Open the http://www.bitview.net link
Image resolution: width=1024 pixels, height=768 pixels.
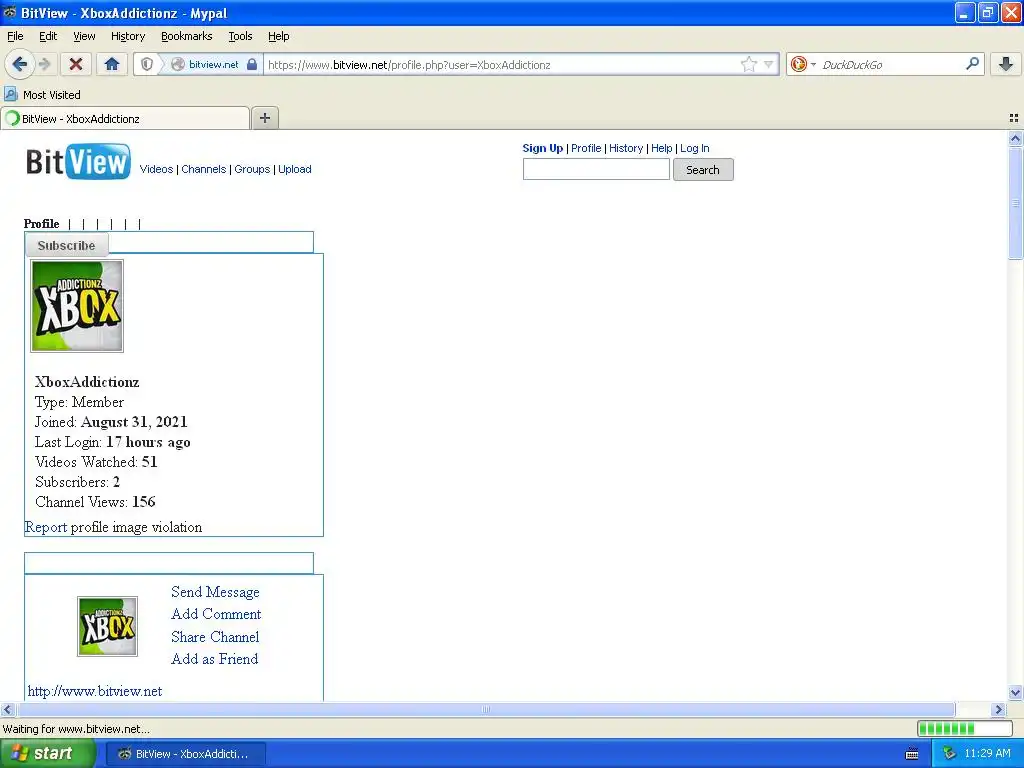click(95, 691)
